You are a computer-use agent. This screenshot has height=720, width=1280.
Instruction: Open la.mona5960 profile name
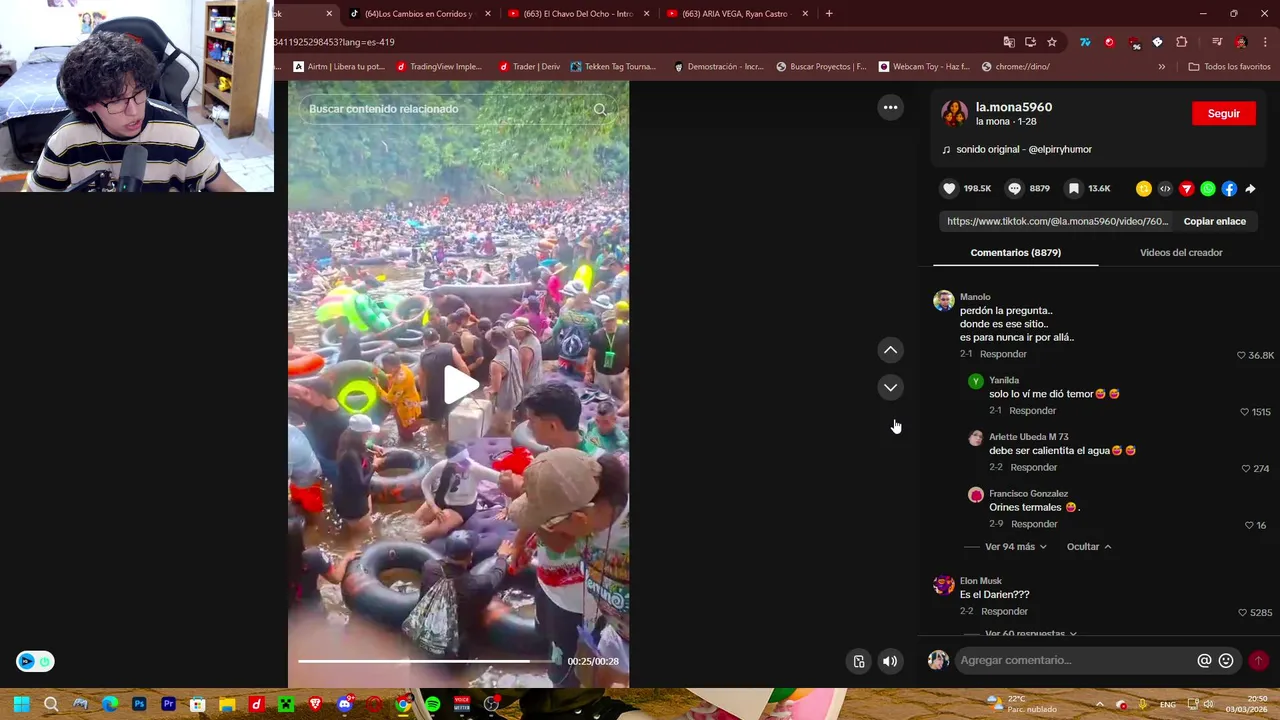[1013, 107]
